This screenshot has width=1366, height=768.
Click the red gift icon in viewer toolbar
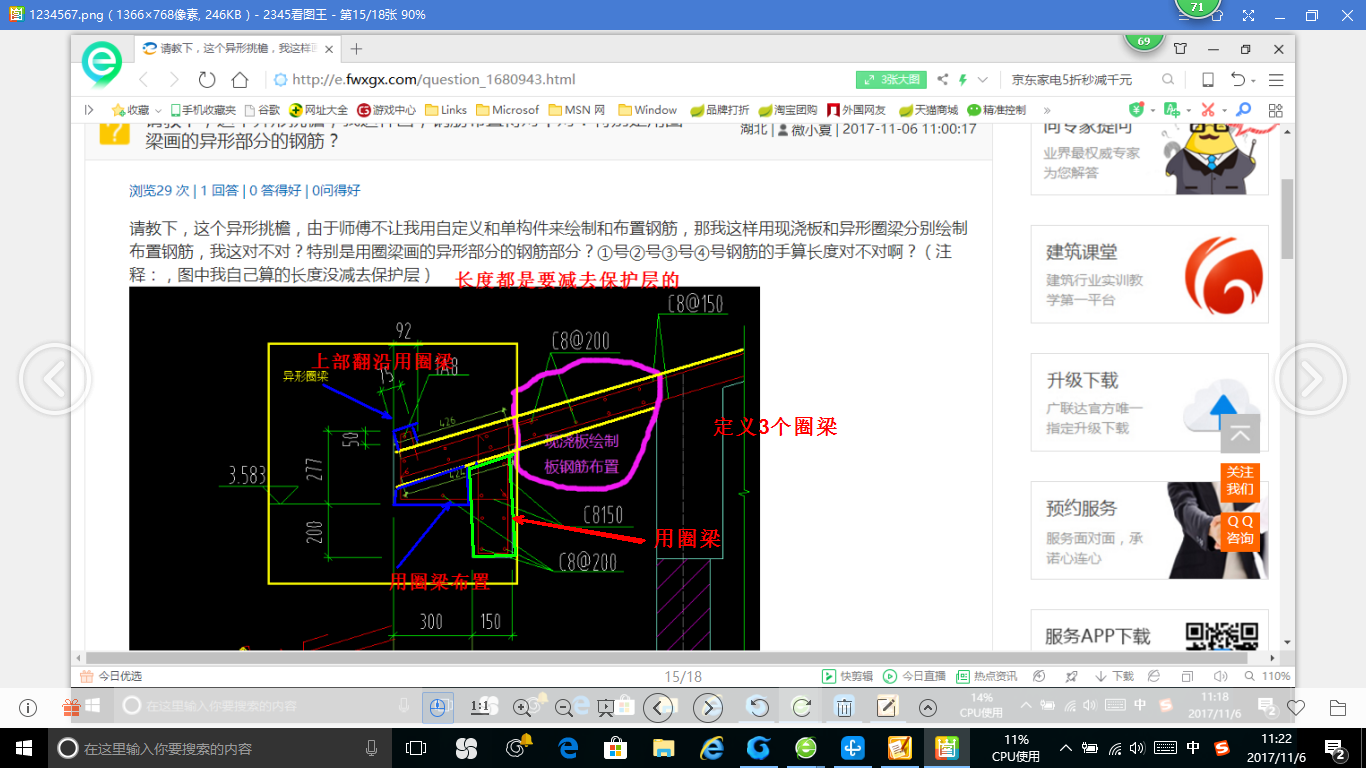pos(71,708)
